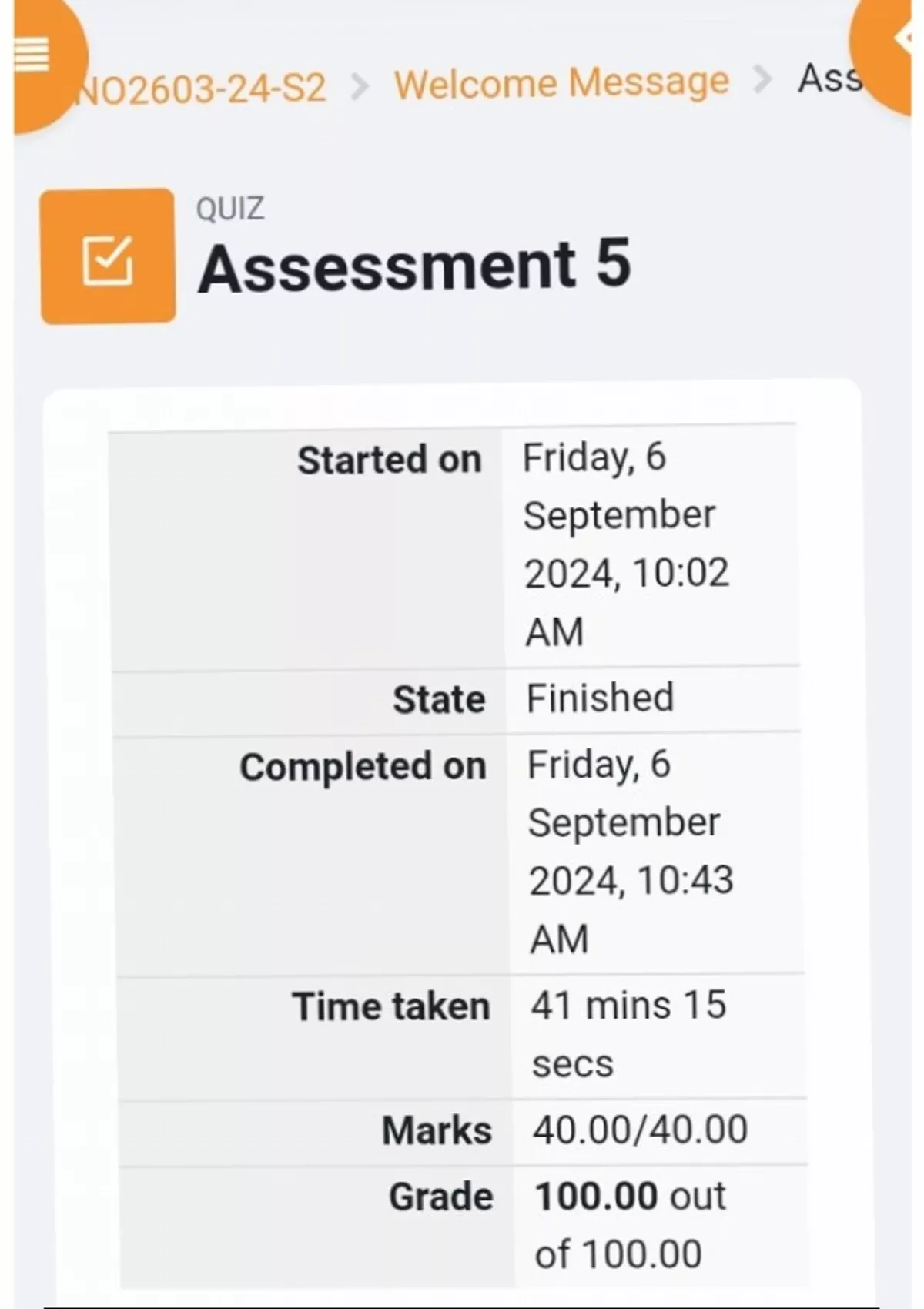The width and height of the screenshot is (924, 1309).
Task: Click the start date ending 10:02 AM
Action: (x=625, y=544)
